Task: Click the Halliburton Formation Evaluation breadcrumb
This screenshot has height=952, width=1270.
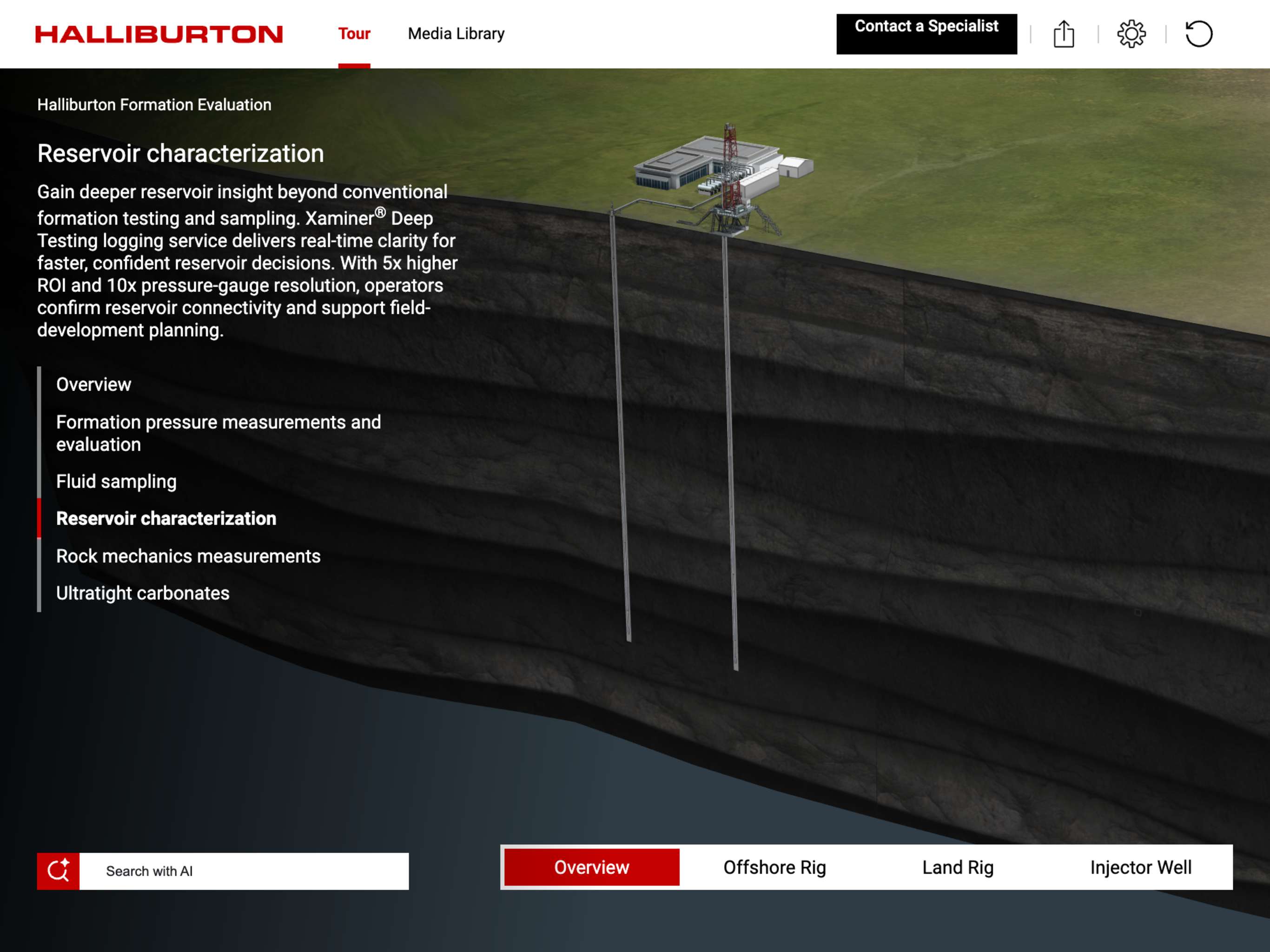Action: click(154, 105)
